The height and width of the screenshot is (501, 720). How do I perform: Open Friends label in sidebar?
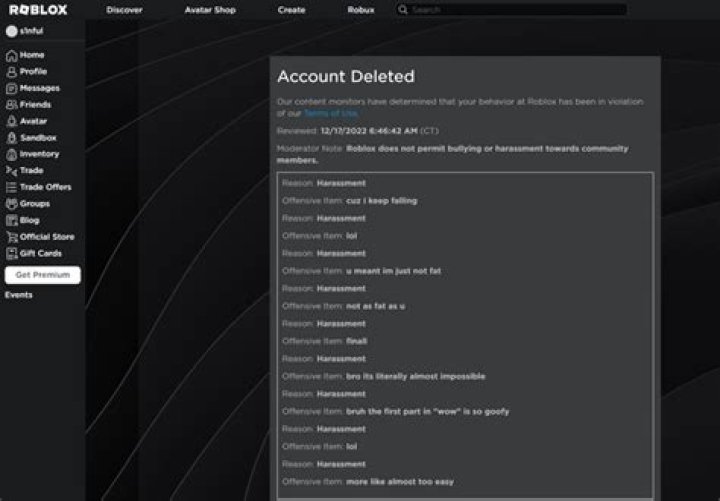coord(35,105)
